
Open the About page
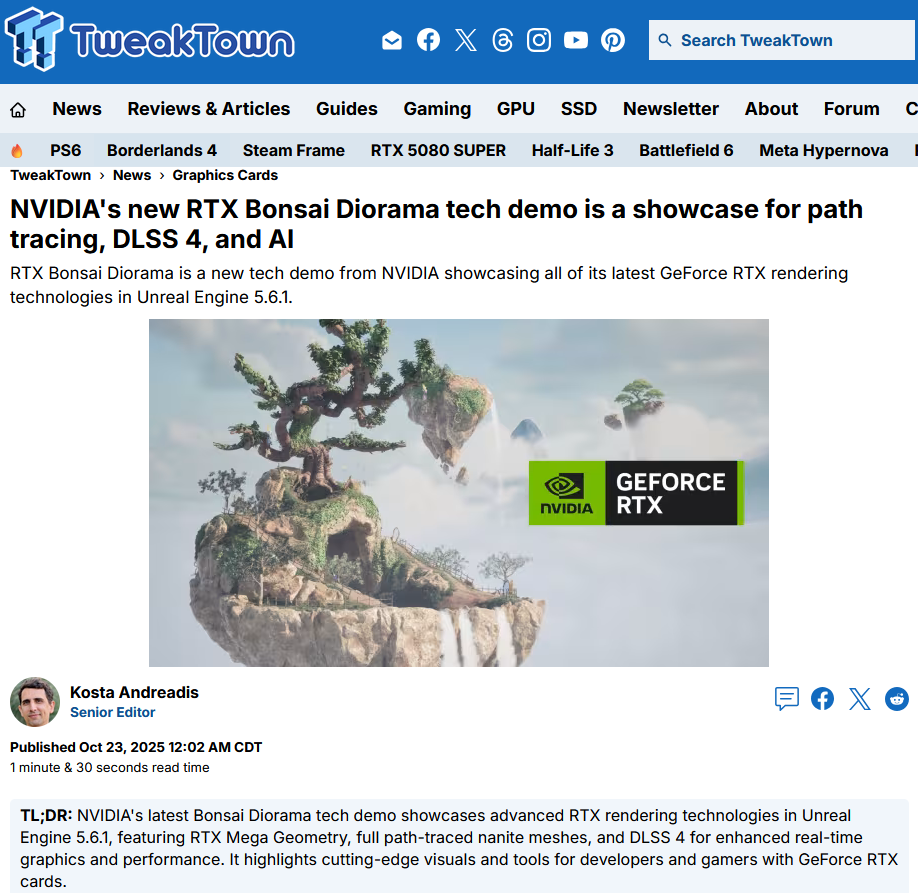tap(771, 109)
